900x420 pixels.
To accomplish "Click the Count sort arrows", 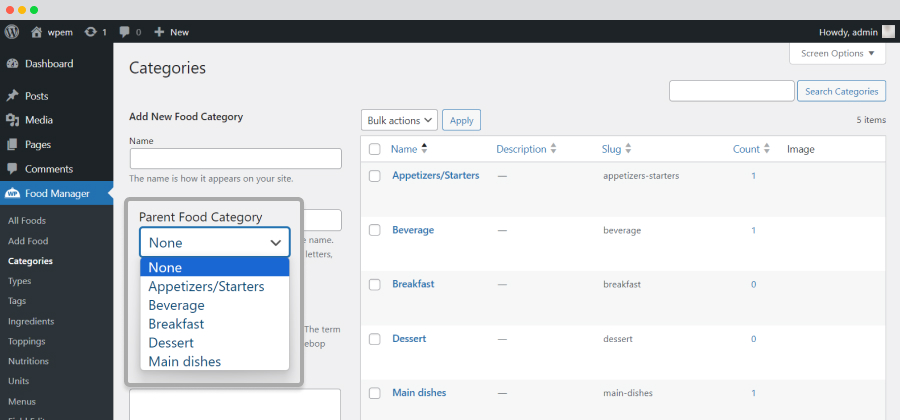I will point(766,149).
